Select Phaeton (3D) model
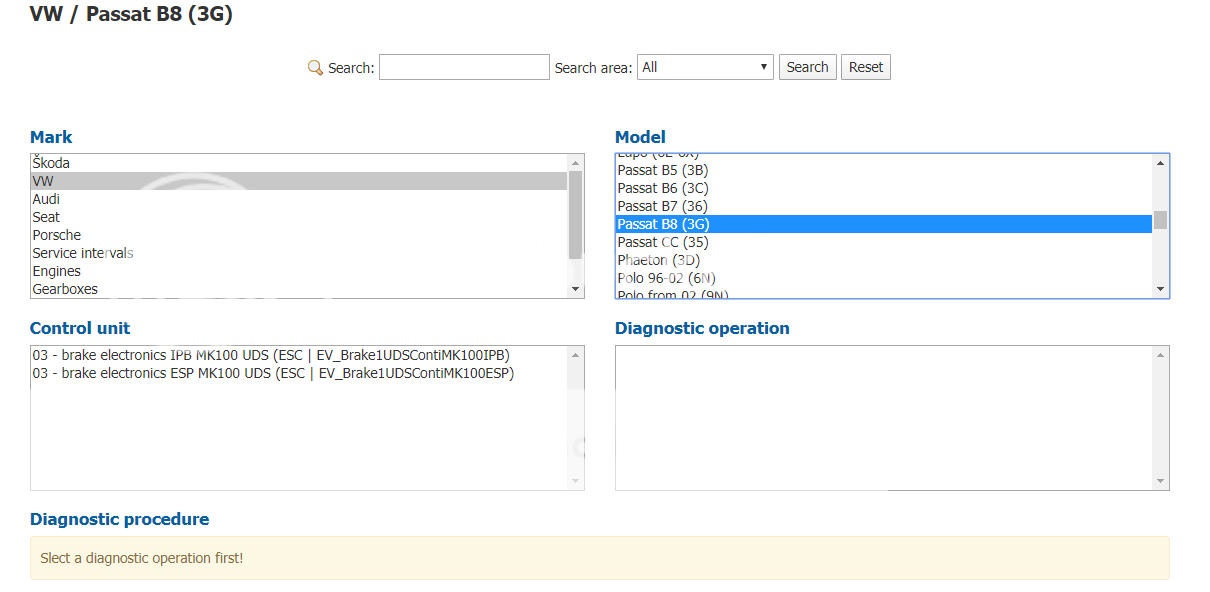This screenshot has height=592, width=1210. [884, 260]
